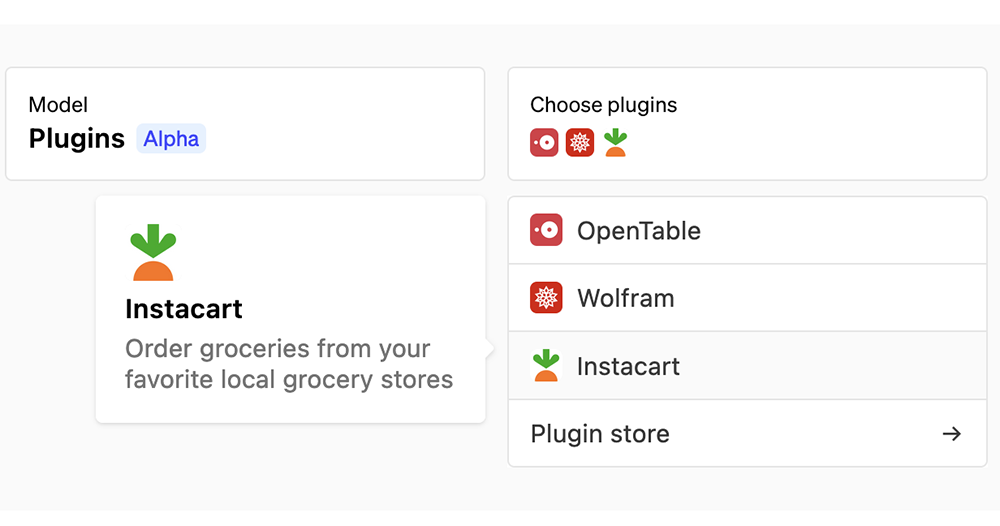Click the large Instacart carrot logo in tooltip
The width and height of the screenshot is (1000, 526).
click(153, 252)
